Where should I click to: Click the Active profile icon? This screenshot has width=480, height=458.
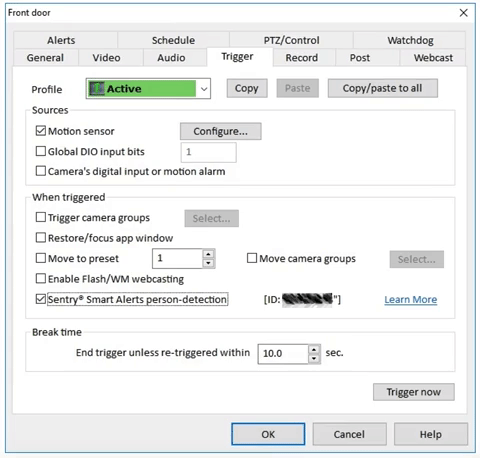[97, 89]
